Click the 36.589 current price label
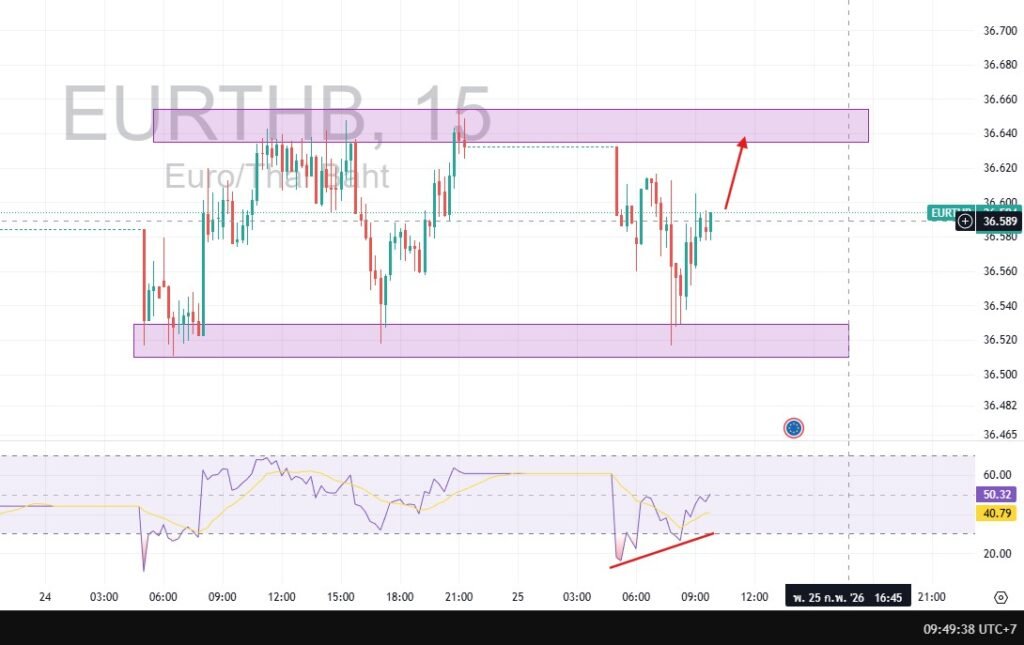Viewport: 1024px width, 645px height. (1000, 221)
